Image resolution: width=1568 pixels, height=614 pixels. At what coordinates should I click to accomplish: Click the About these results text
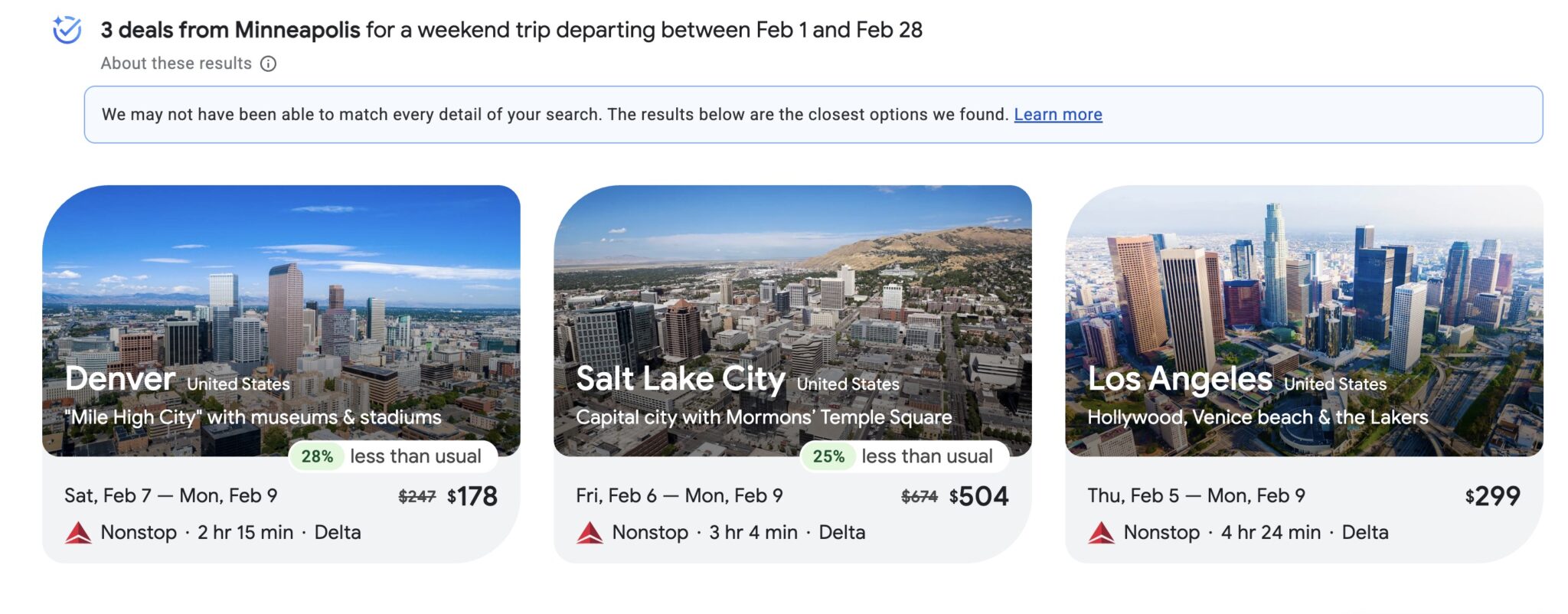175,63
